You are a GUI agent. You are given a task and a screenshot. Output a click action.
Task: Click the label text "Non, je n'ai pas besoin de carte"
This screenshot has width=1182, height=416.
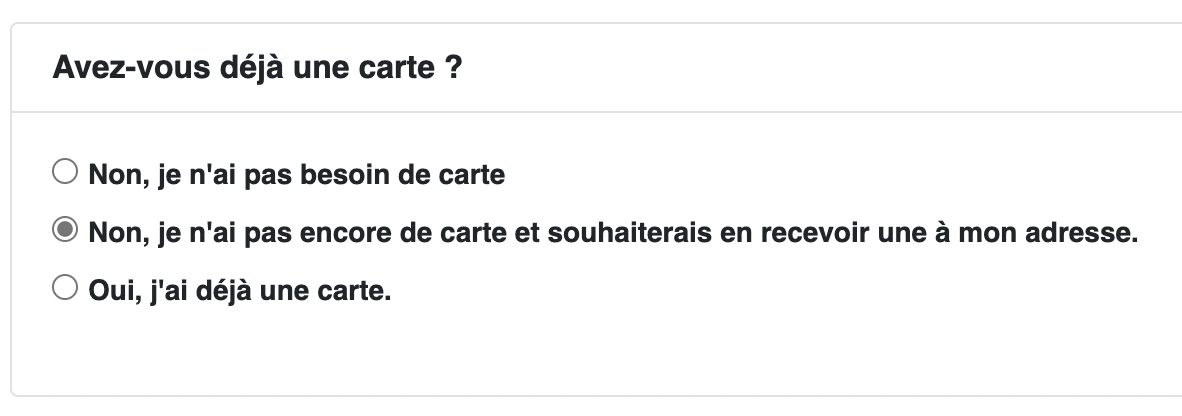pos(296,175)
